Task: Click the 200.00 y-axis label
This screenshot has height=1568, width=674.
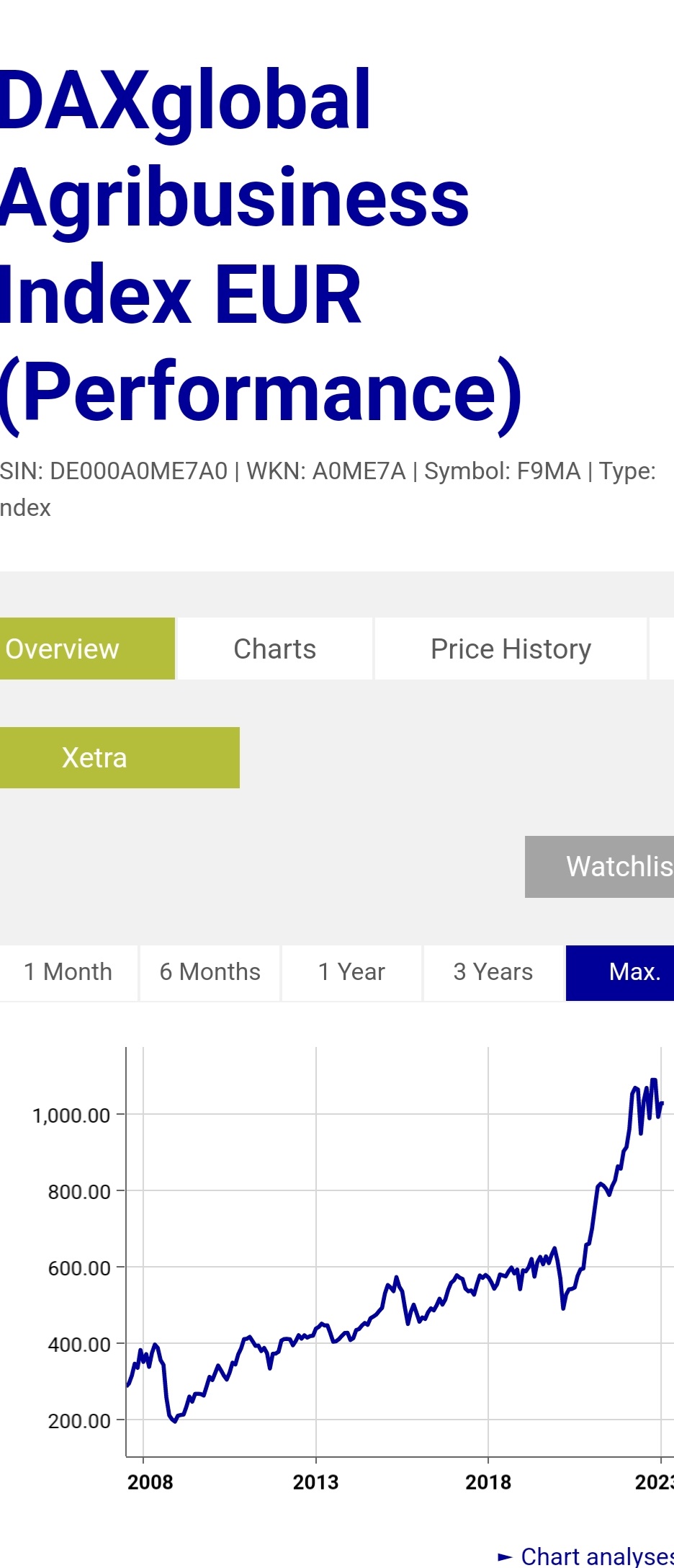Action: click(x=79, y=1421)
